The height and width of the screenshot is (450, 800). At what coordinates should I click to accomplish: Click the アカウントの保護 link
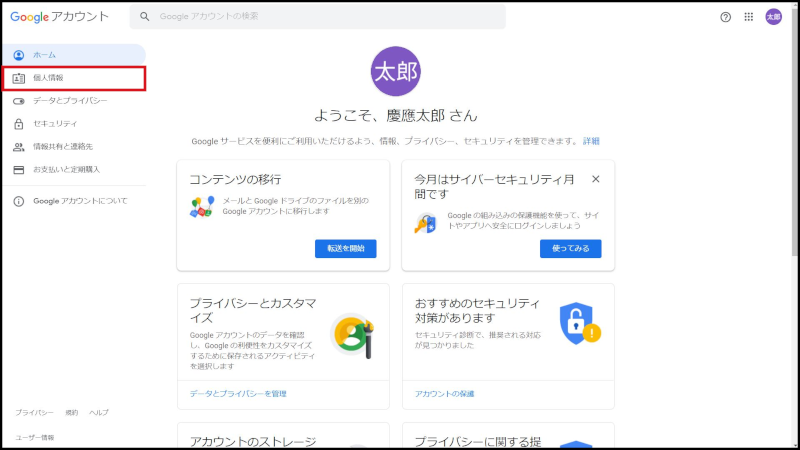point(445,394)
